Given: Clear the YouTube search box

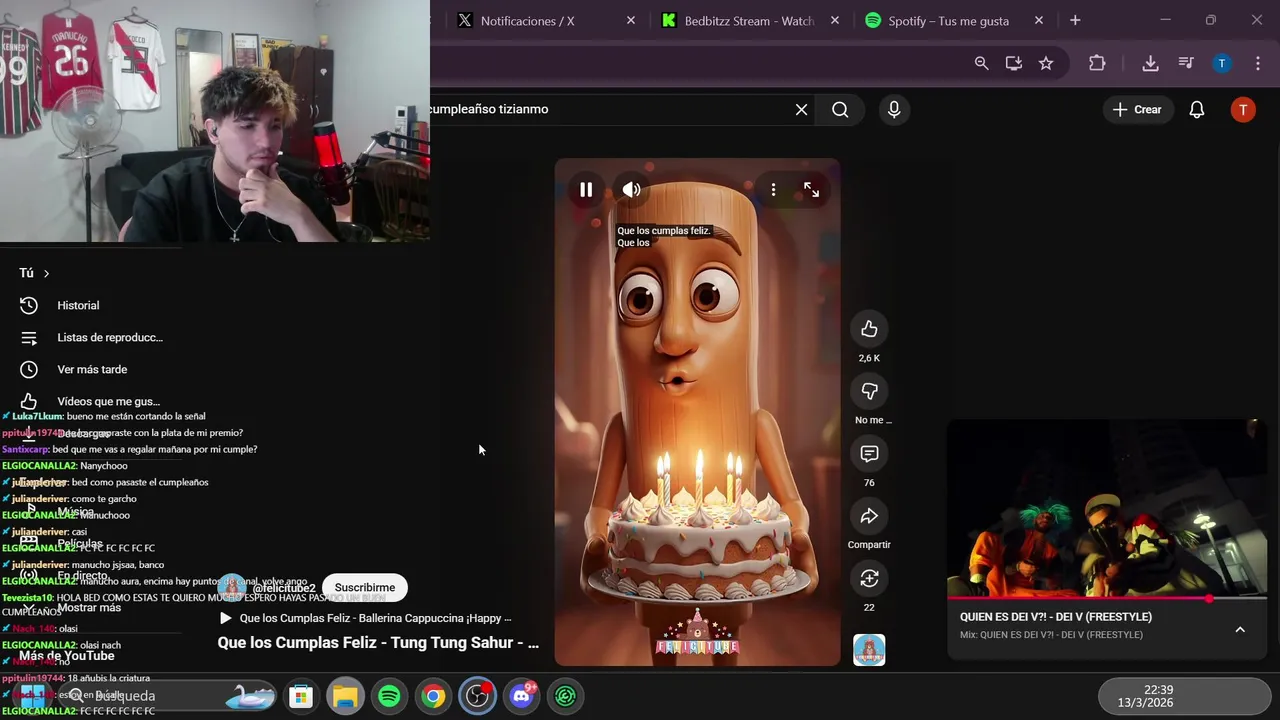Looking at the screenshot, I should (801, 109).
